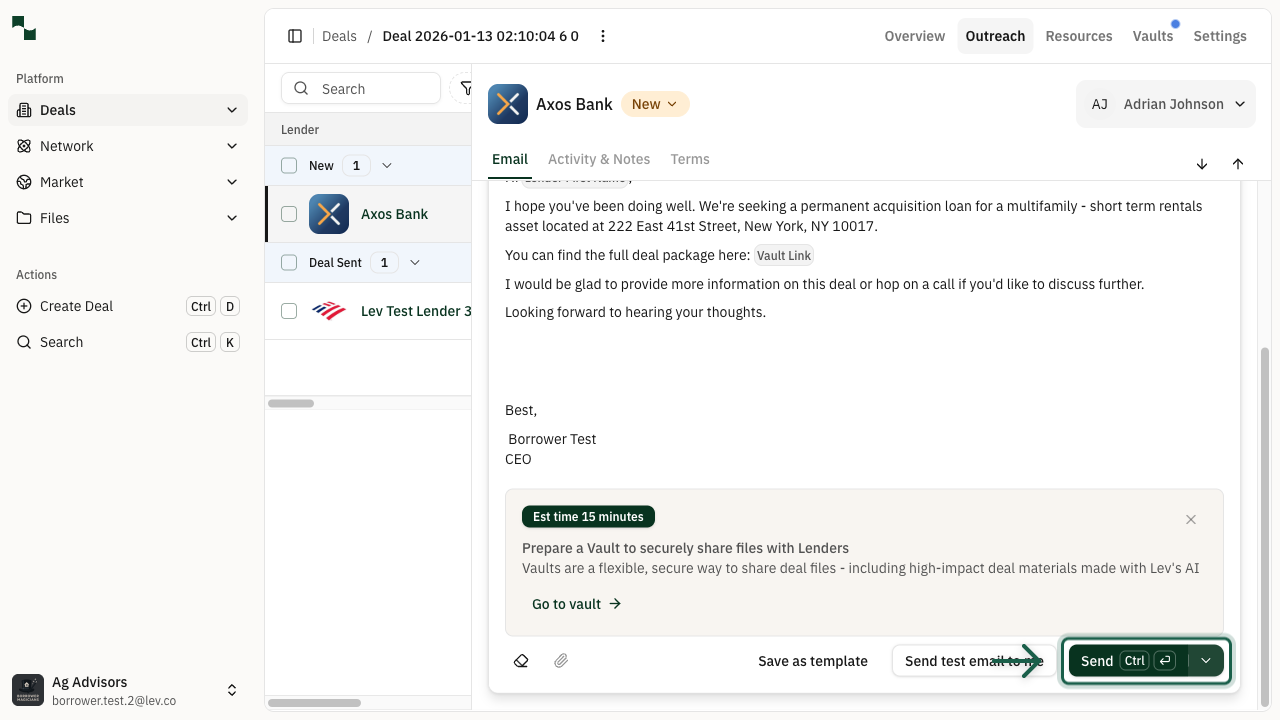Screen dimensions: 1280x720
Task: Open the Send button dropdown arrow
Action: point(1206,661)
